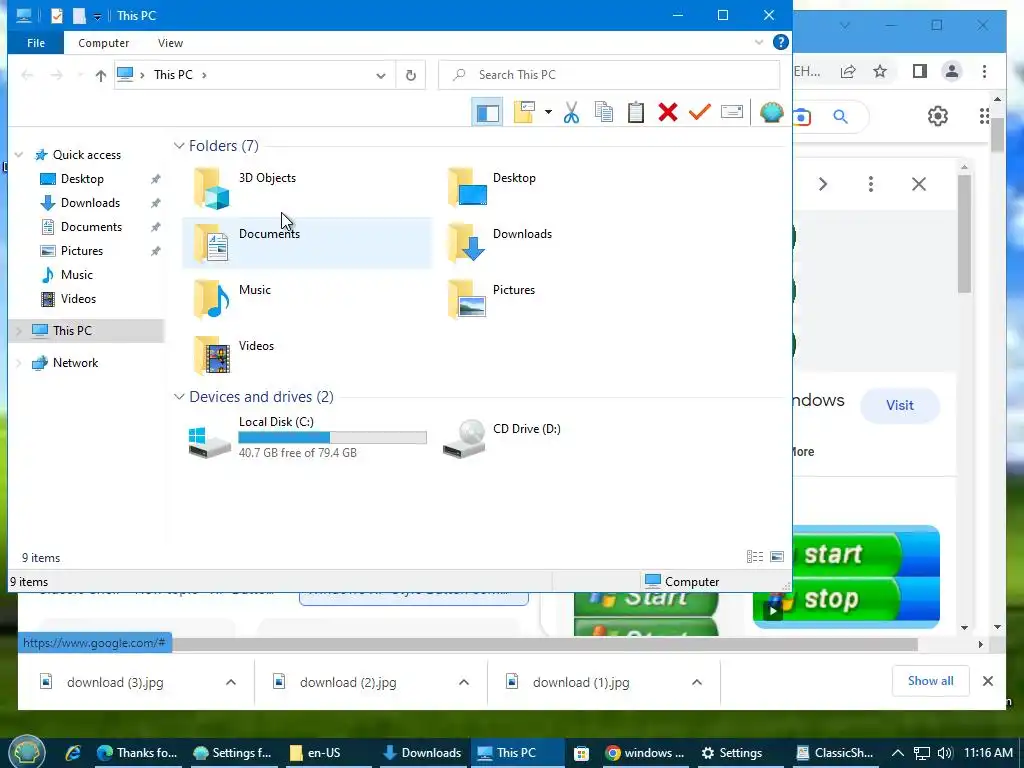Open Properties via the orange checkmark icon
The image size is (1024, 768).
pos(699,112)
